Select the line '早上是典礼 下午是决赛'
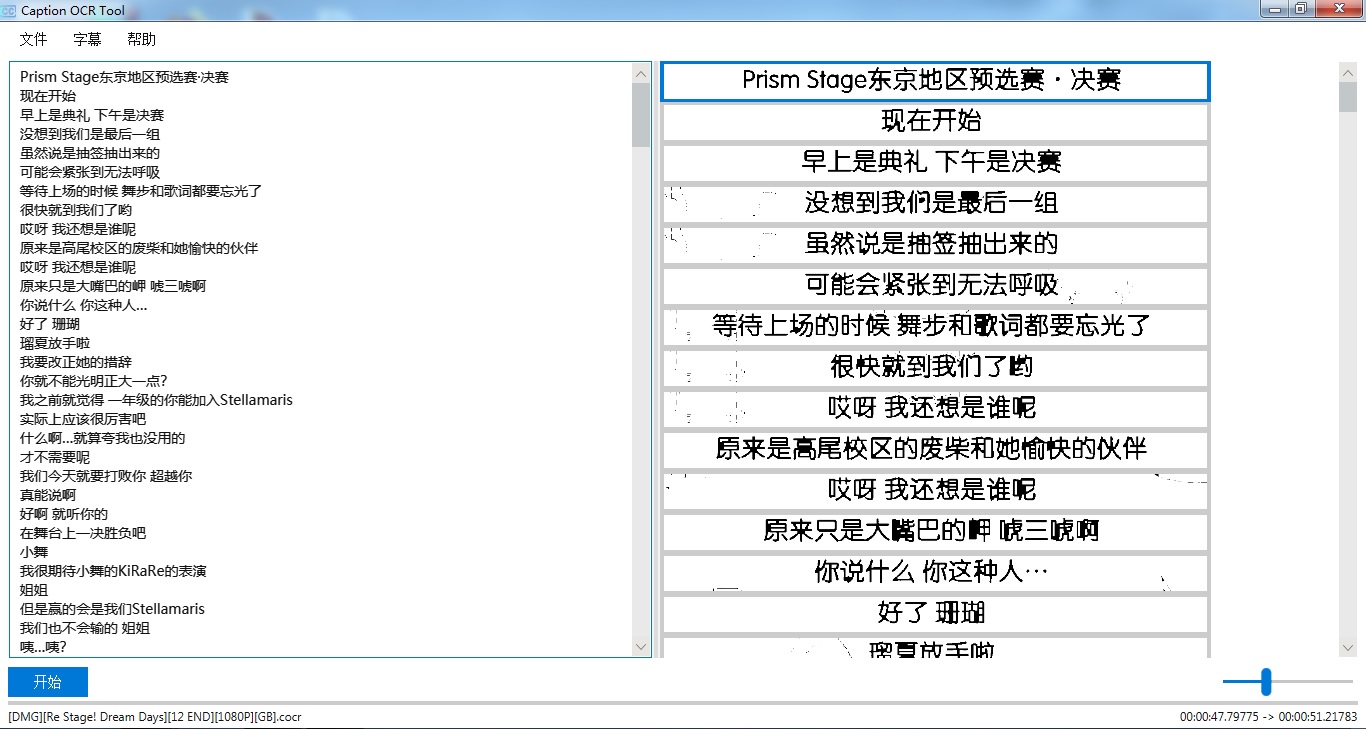 click(92, 115)
